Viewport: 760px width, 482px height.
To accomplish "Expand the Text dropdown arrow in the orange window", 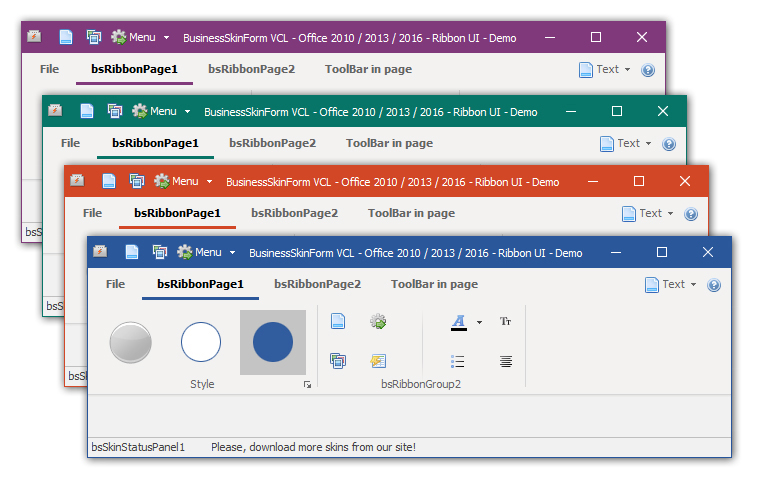I will (x=670, y=214).
